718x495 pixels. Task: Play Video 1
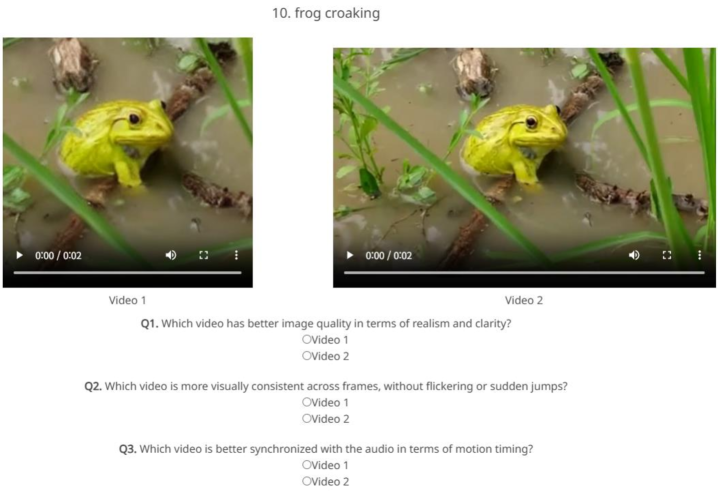tap(19, 255)
